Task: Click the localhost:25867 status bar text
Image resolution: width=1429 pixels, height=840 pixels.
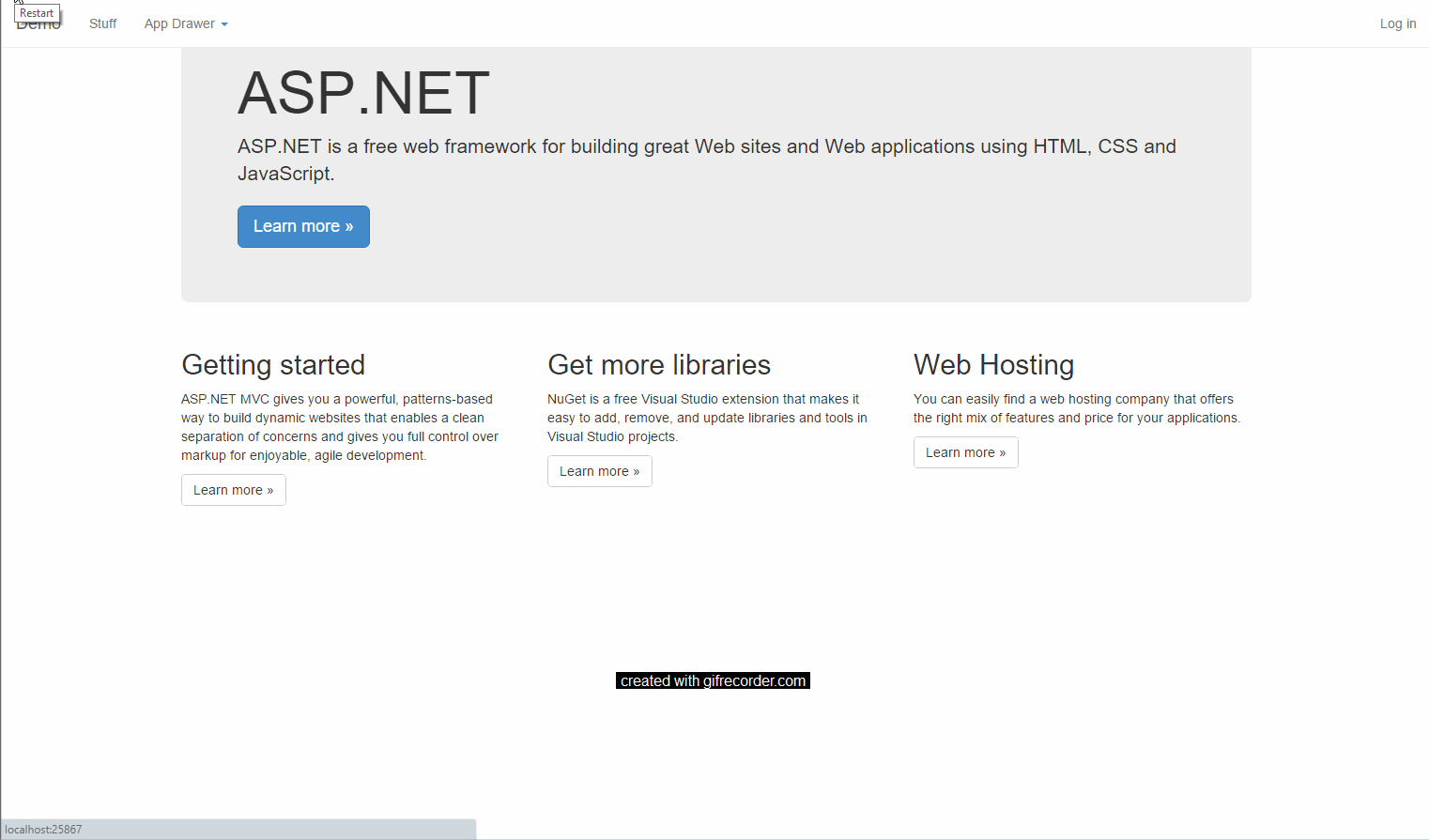Action: (x=43, y=830)
